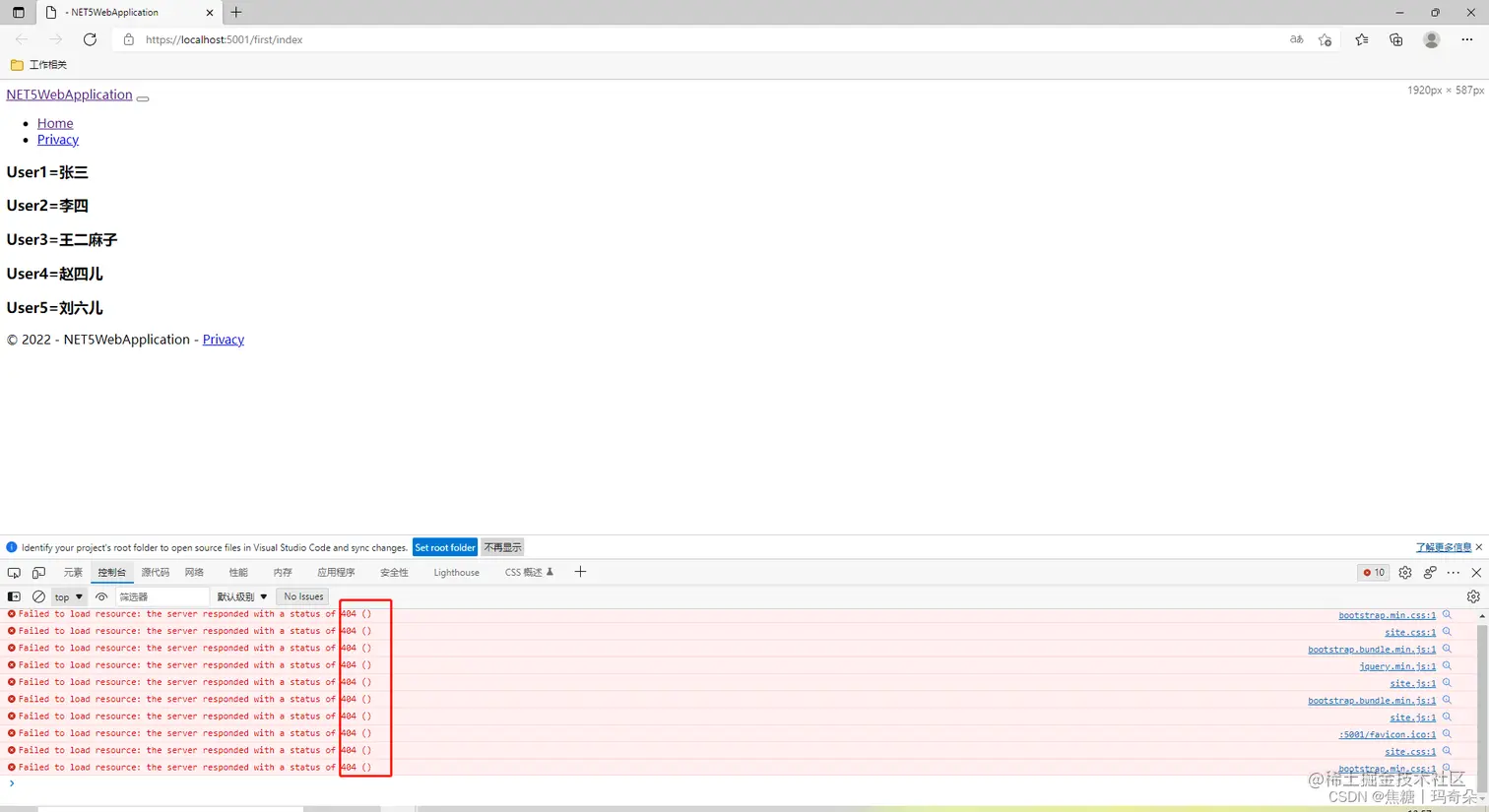Viewport: 1489px width, 812px height.
Task: Close the DevTools panel
Action: click(1476, 573)
